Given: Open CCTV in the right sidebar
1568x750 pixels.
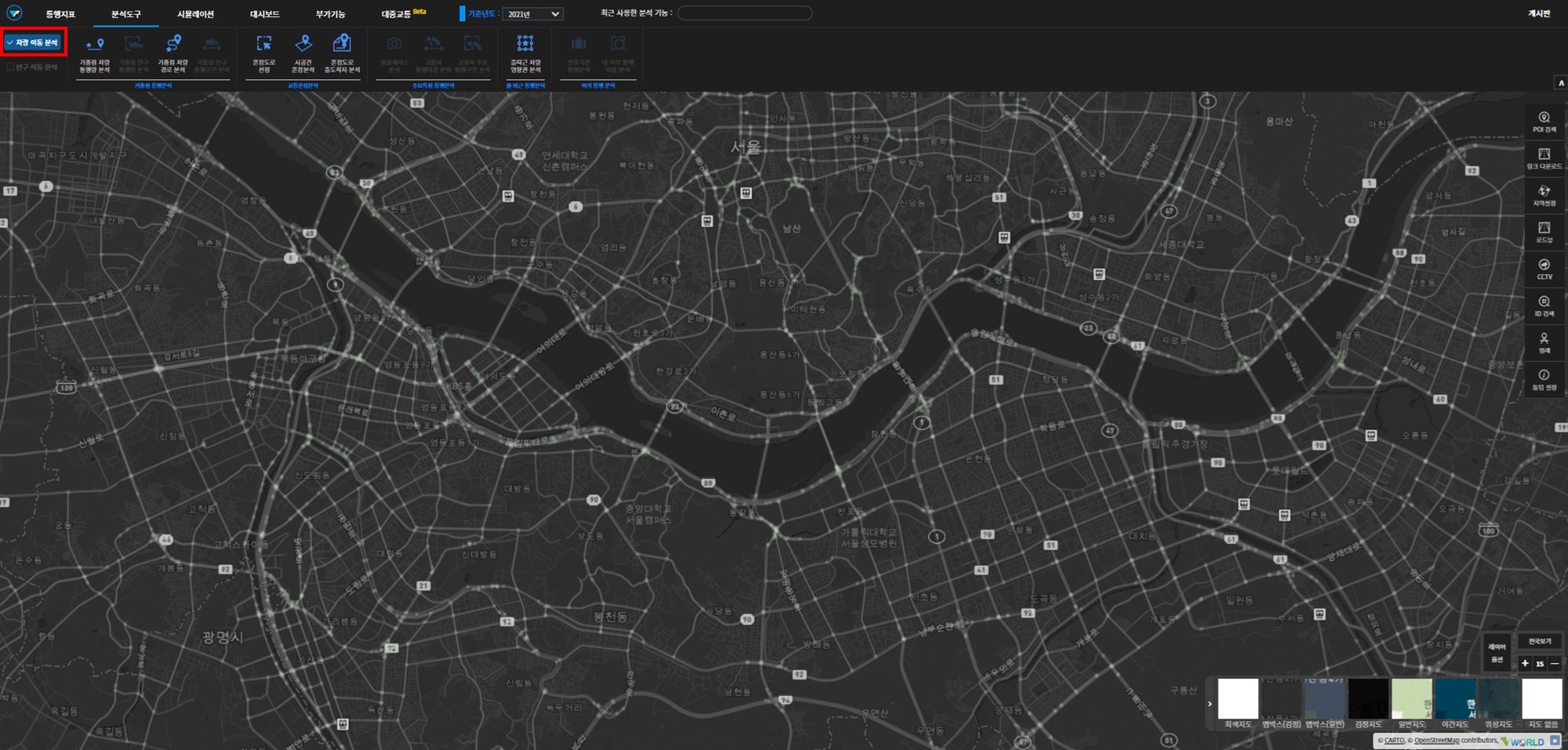Looking at the screenshot, I should pos(1544,269).
